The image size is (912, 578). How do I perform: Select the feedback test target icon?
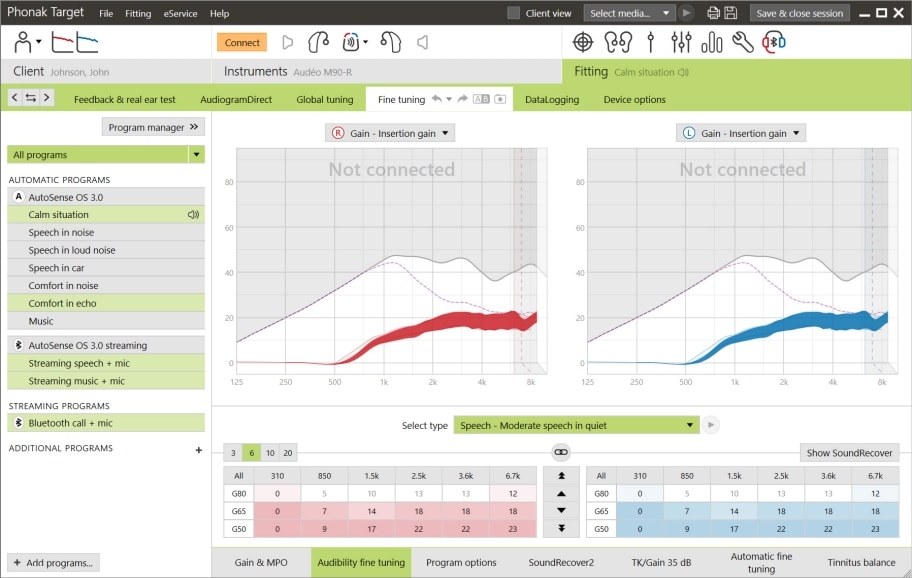[x=582, y=43]
